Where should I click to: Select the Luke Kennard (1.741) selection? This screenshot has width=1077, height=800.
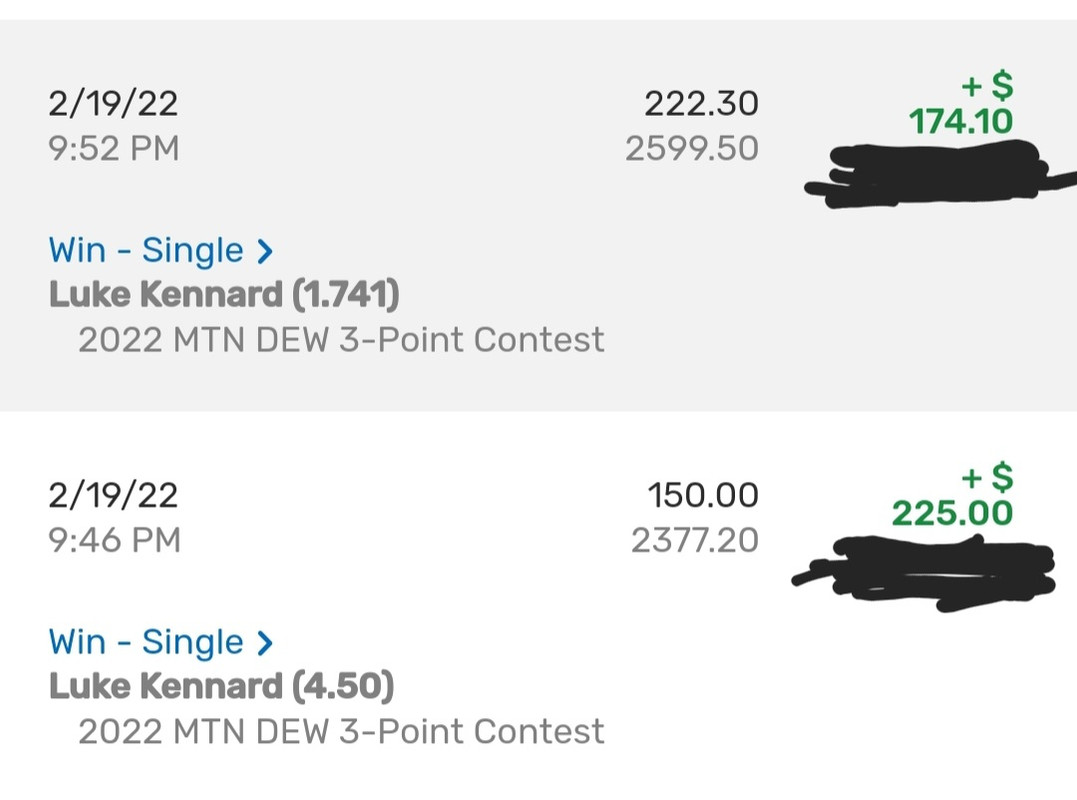(224, 294)
